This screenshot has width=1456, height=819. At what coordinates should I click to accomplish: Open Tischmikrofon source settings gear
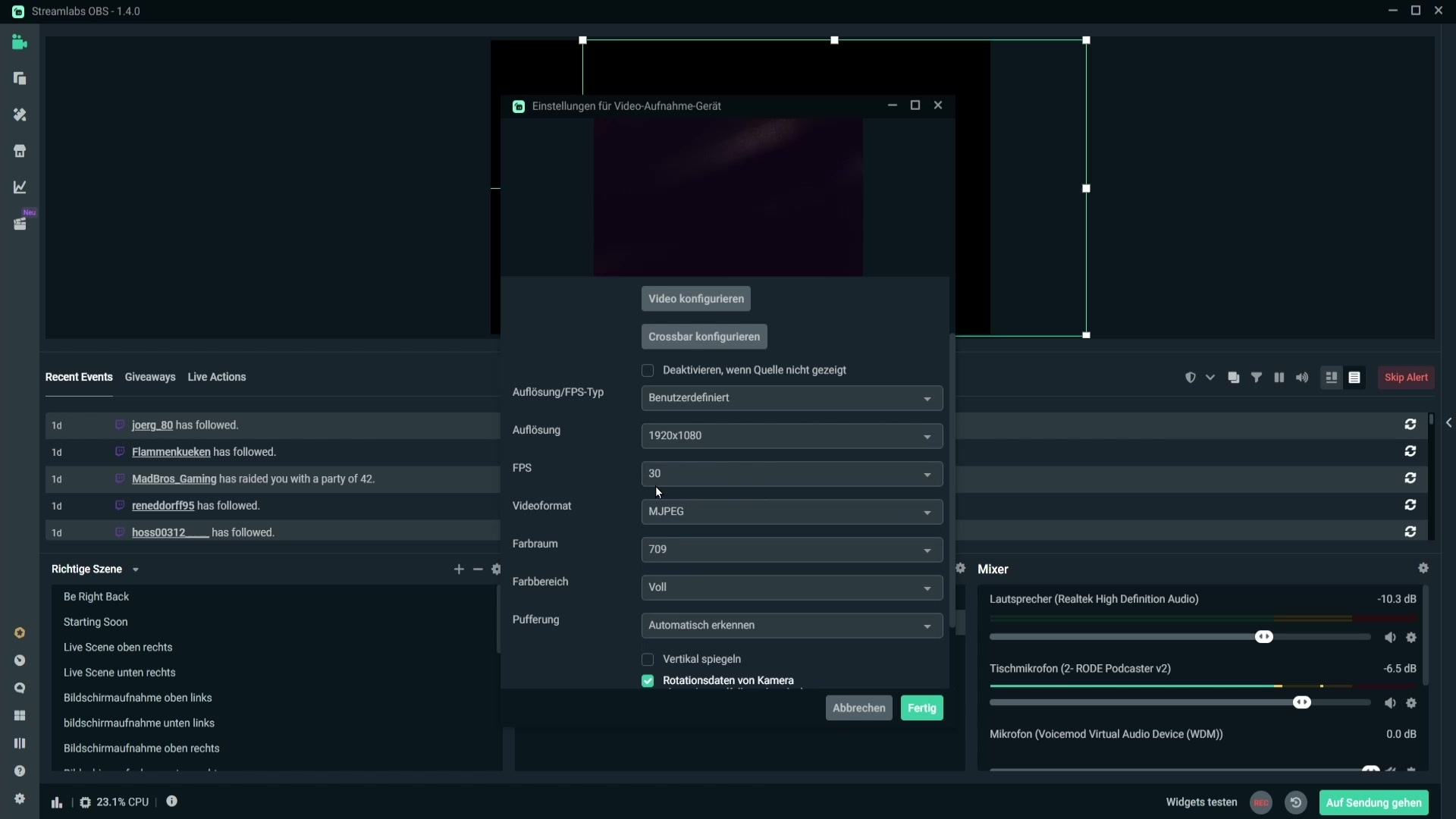click(x=1411, y=703)
